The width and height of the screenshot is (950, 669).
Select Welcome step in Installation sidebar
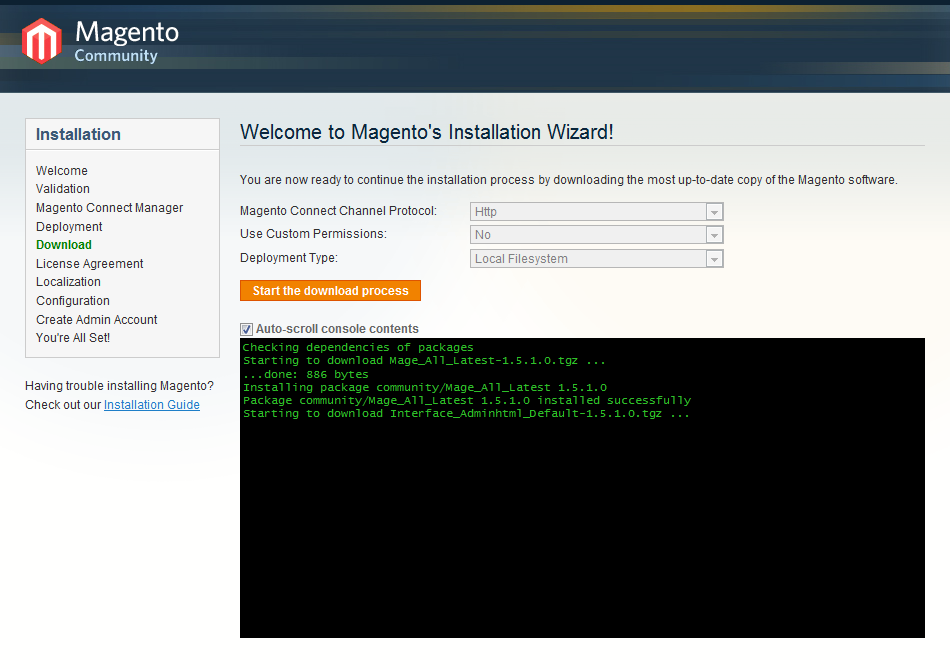pos(62,171)
